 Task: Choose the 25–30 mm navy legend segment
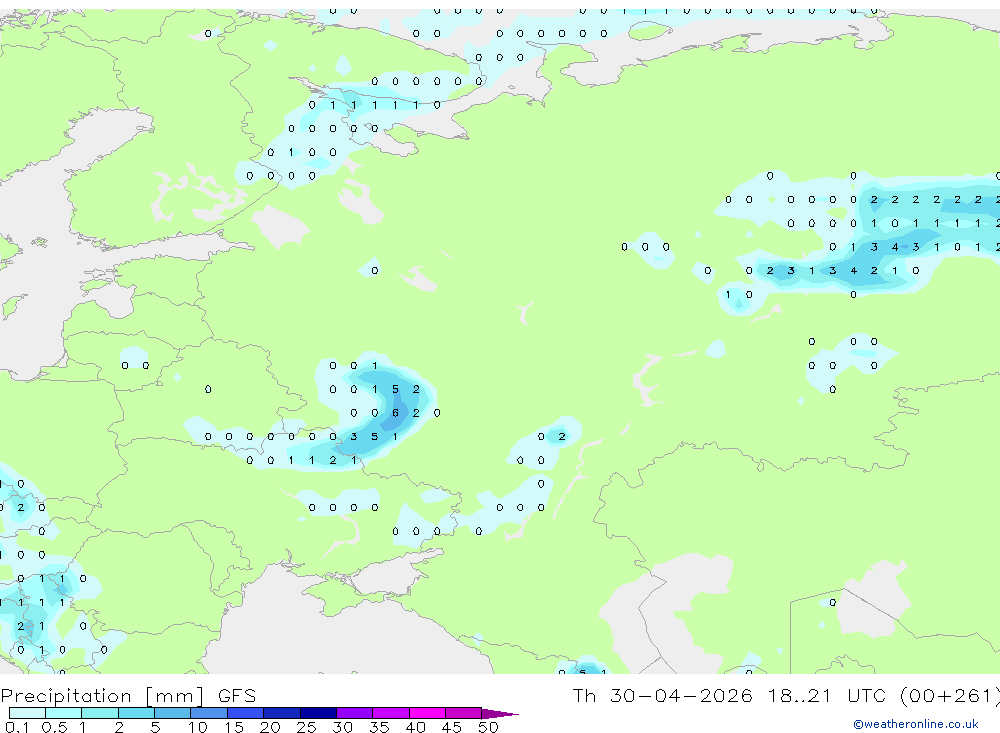(x=318, y=713)
